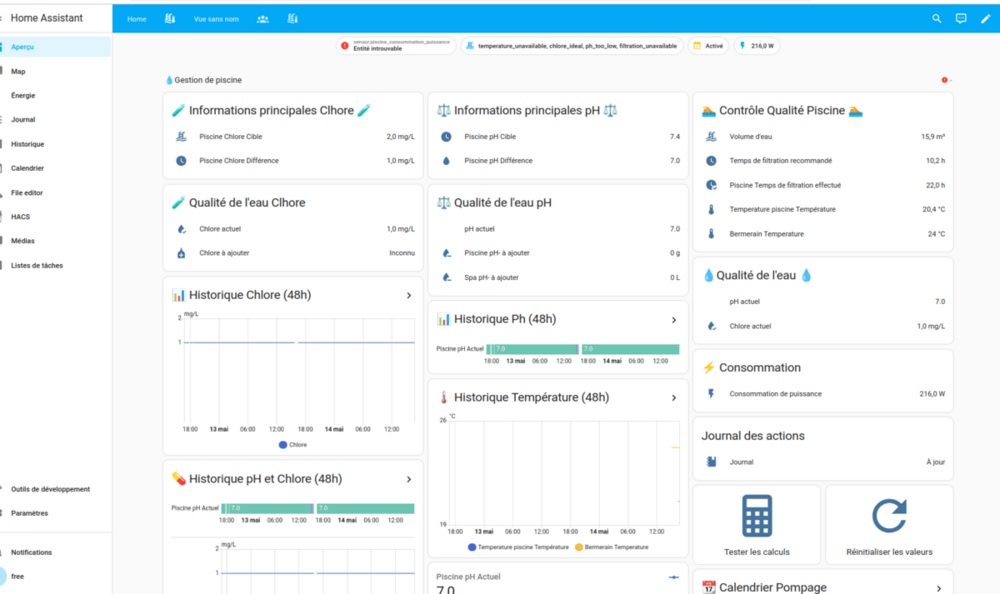Screen dimensions: 1000x594
Task: Open the pool icon tab after Home
Action: tap(170, 19)
